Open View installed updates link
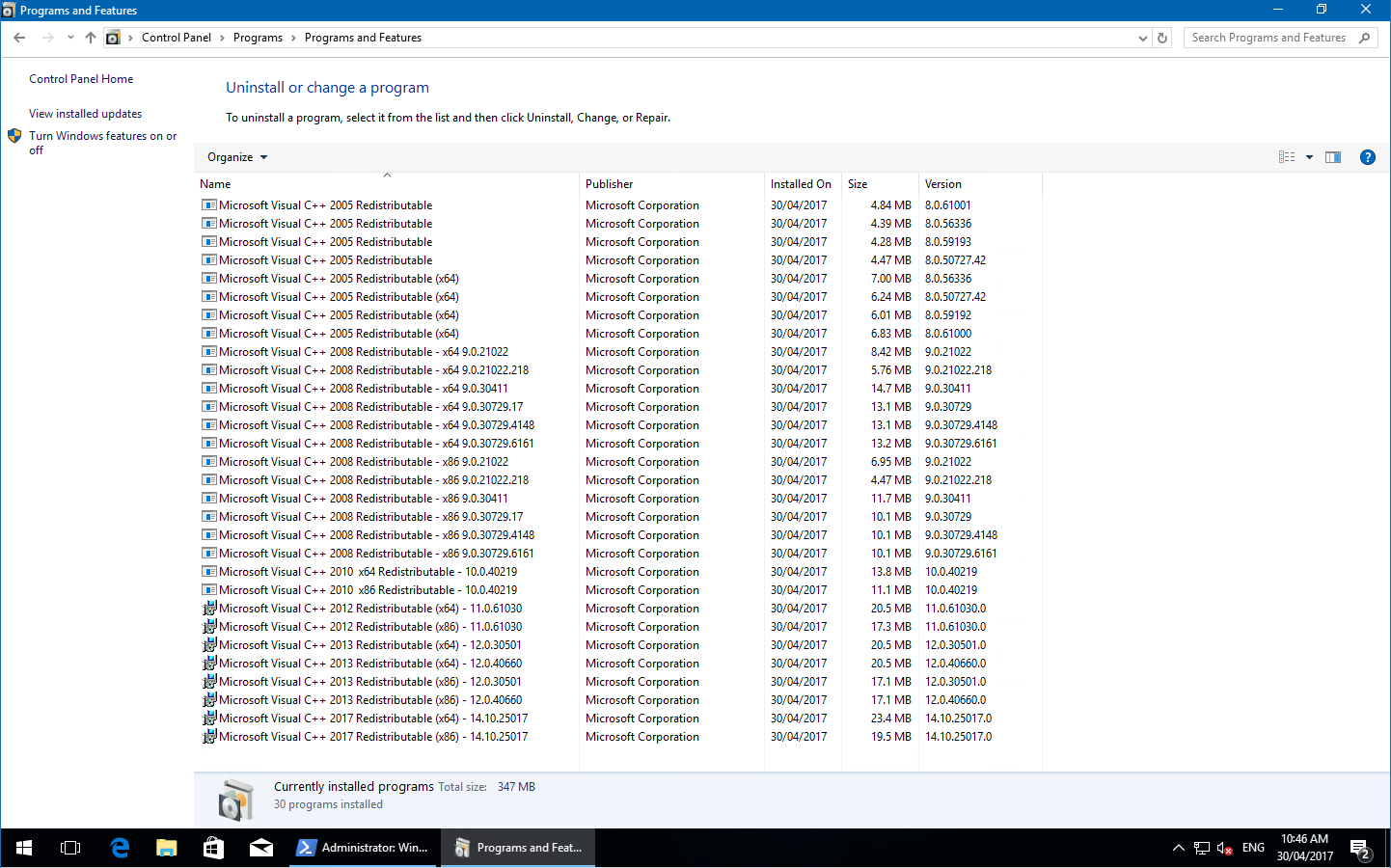This screenshot has height=868, width=1391. (85, 114)
